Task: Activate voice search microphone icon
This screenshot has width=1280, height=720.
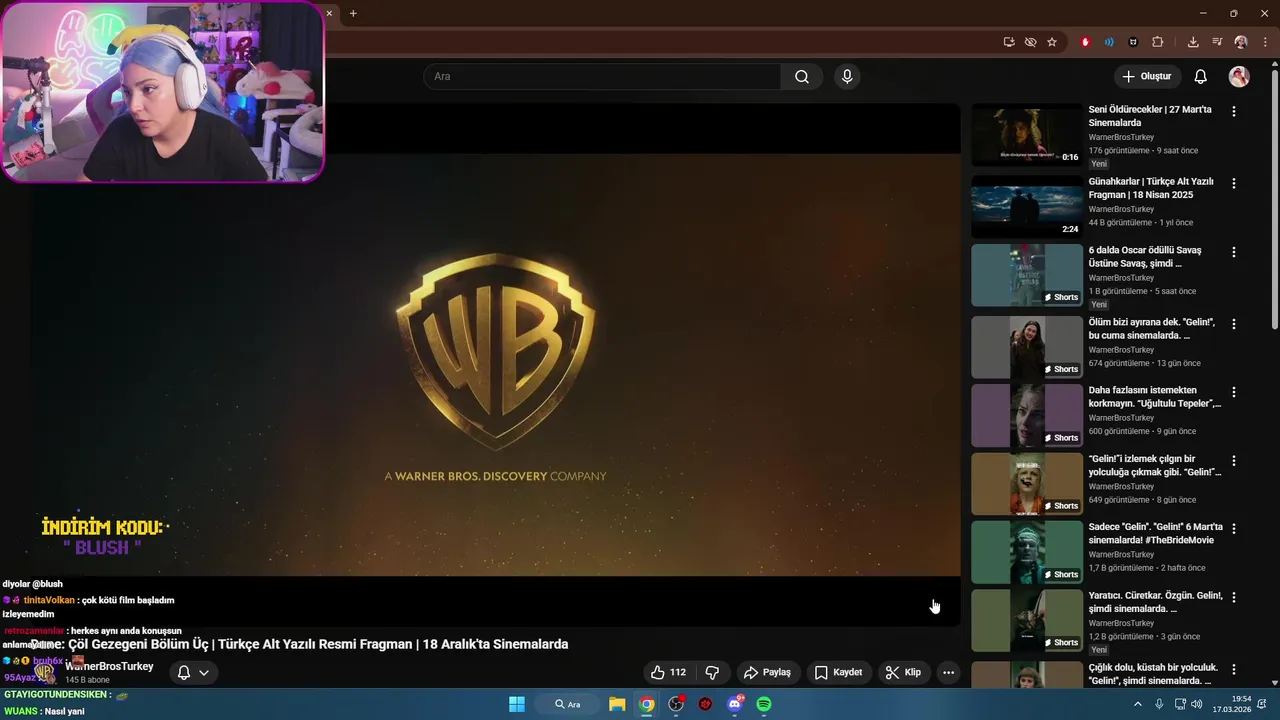Action: (x=847, y=77)
